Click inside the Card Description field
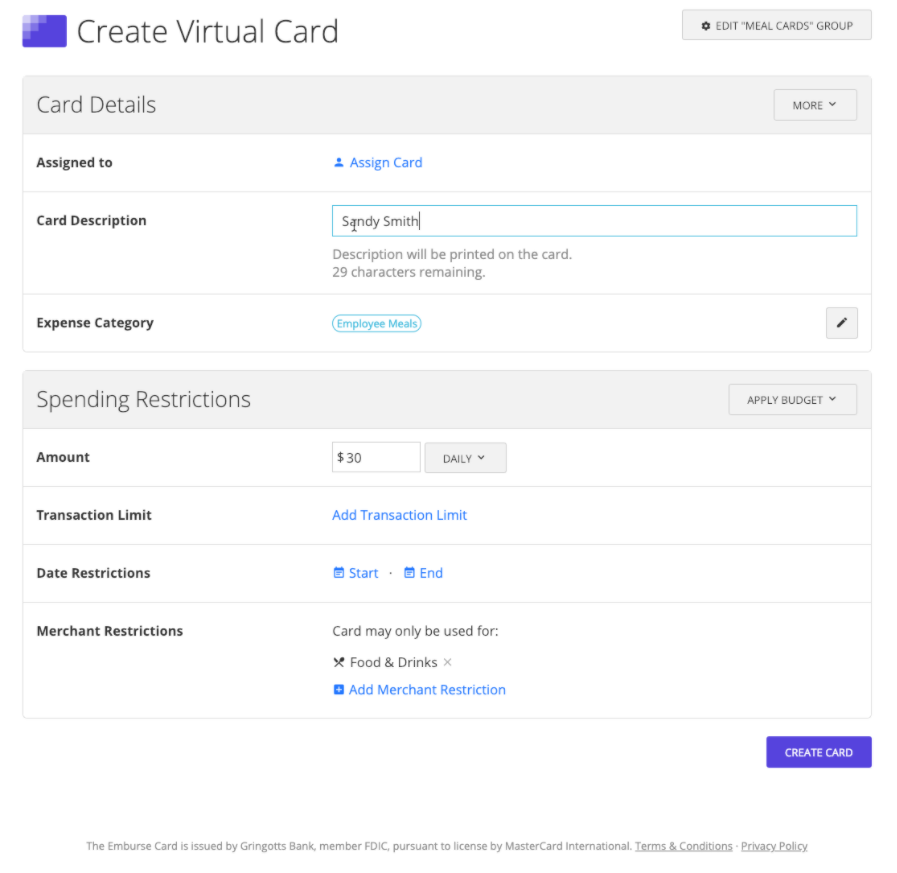Viewport: 897px width, 873px height. [x=594, y=220]
